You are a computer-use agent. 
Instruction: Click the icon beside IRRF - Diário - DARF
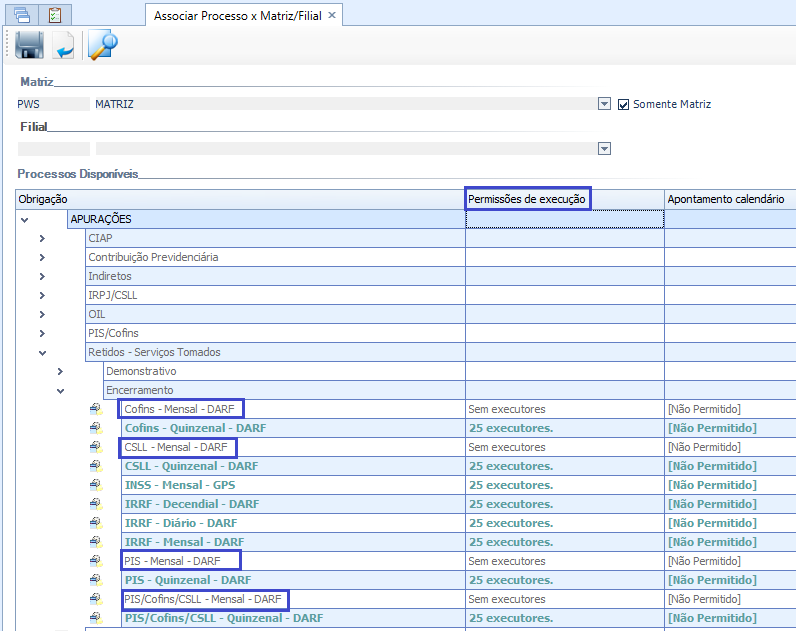96,523
